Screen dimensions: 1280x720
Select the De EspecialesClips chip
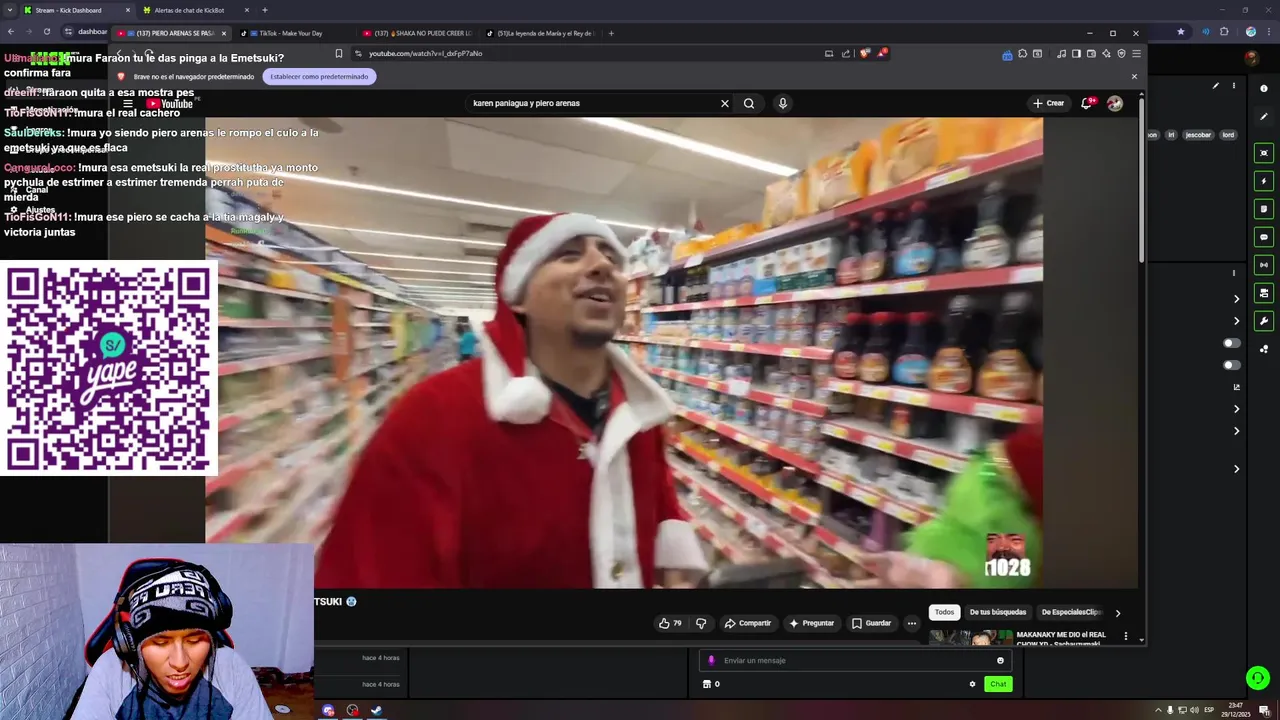[1071, 612]
